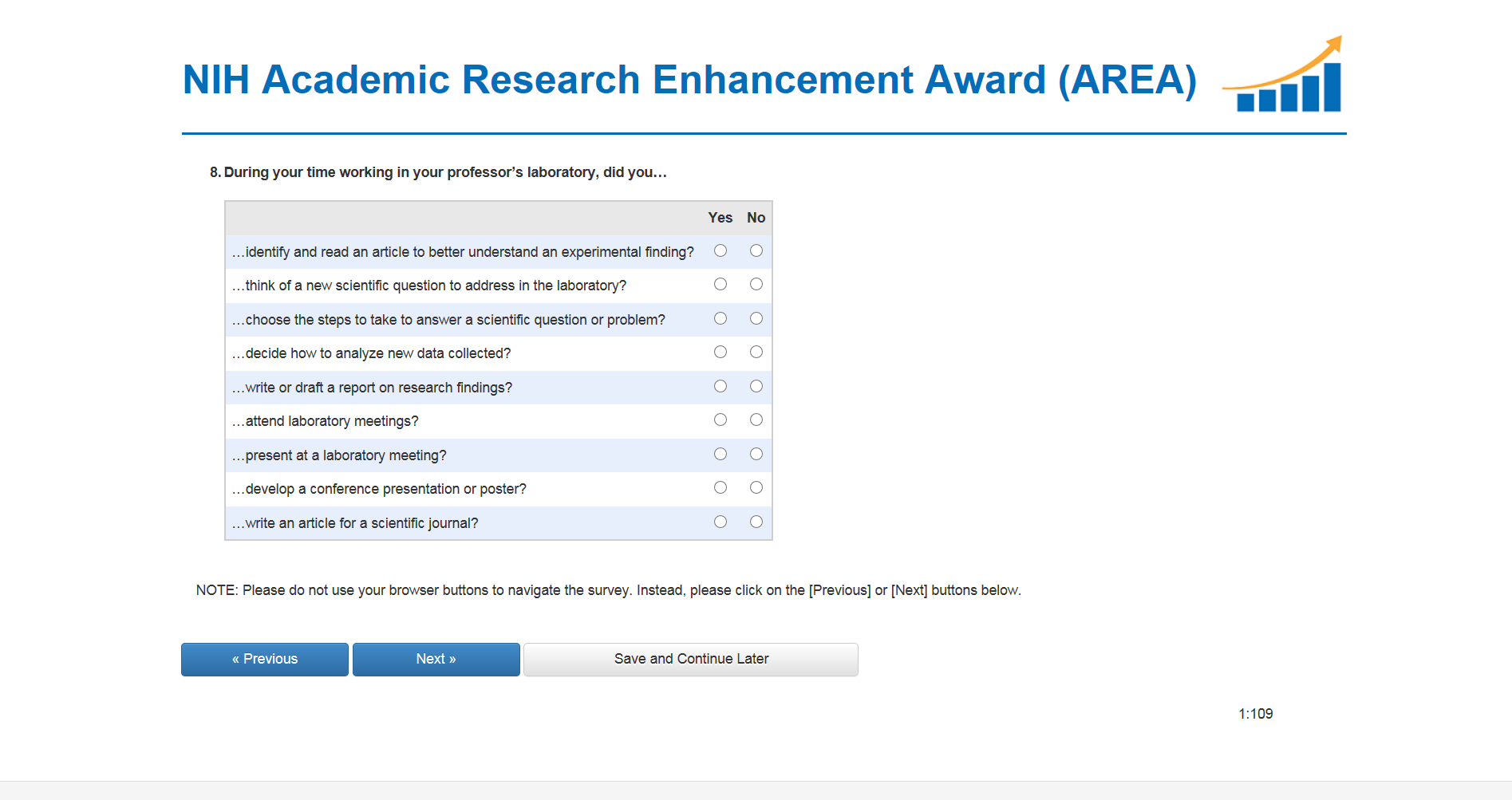Screen dimensions: 1512x800
Task: Go back with the Previous button
Action: tap(265, 659)
